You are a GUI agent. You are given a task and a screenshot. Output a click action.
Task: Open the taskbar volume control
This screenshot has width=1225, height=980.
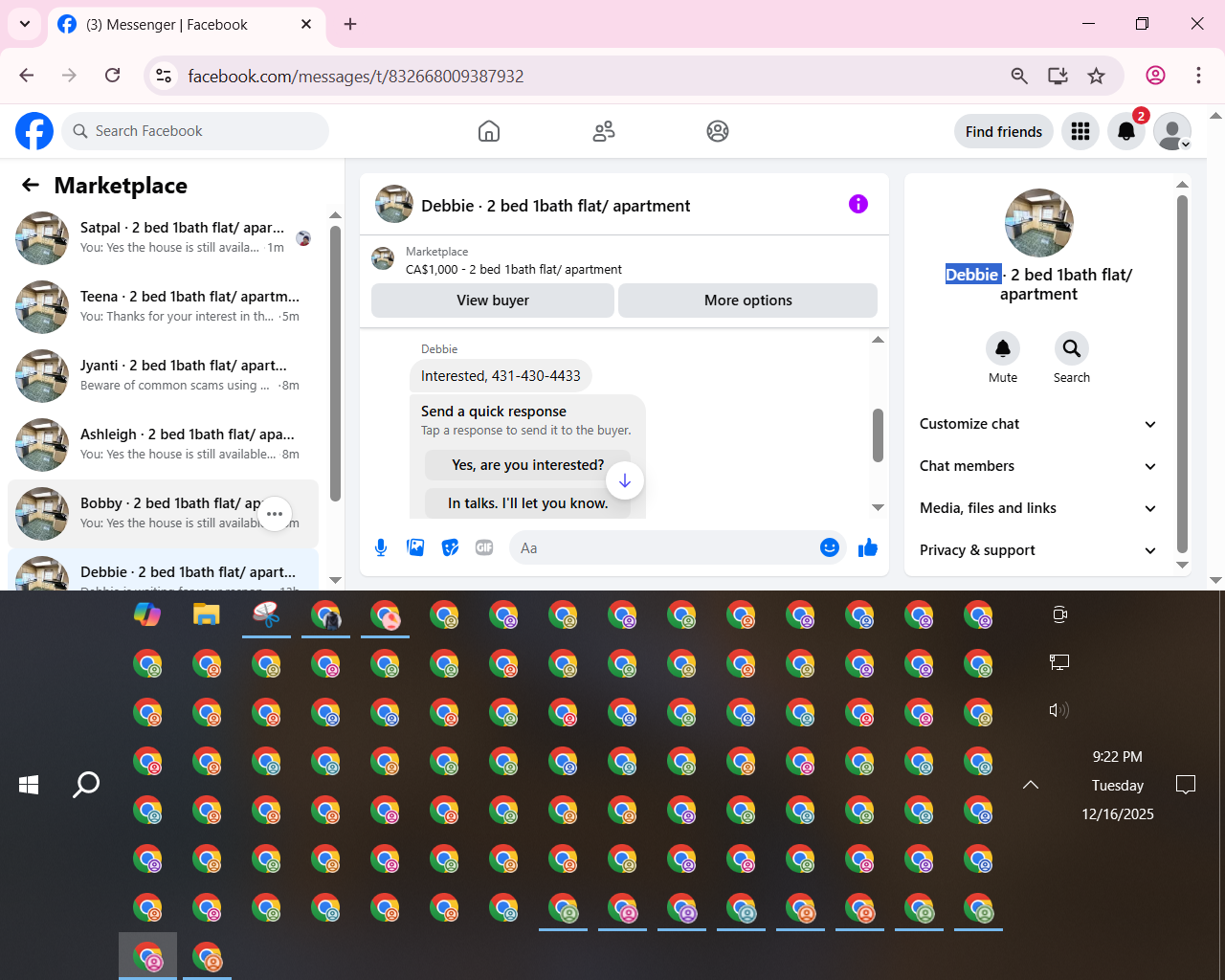coord(1058,710)
